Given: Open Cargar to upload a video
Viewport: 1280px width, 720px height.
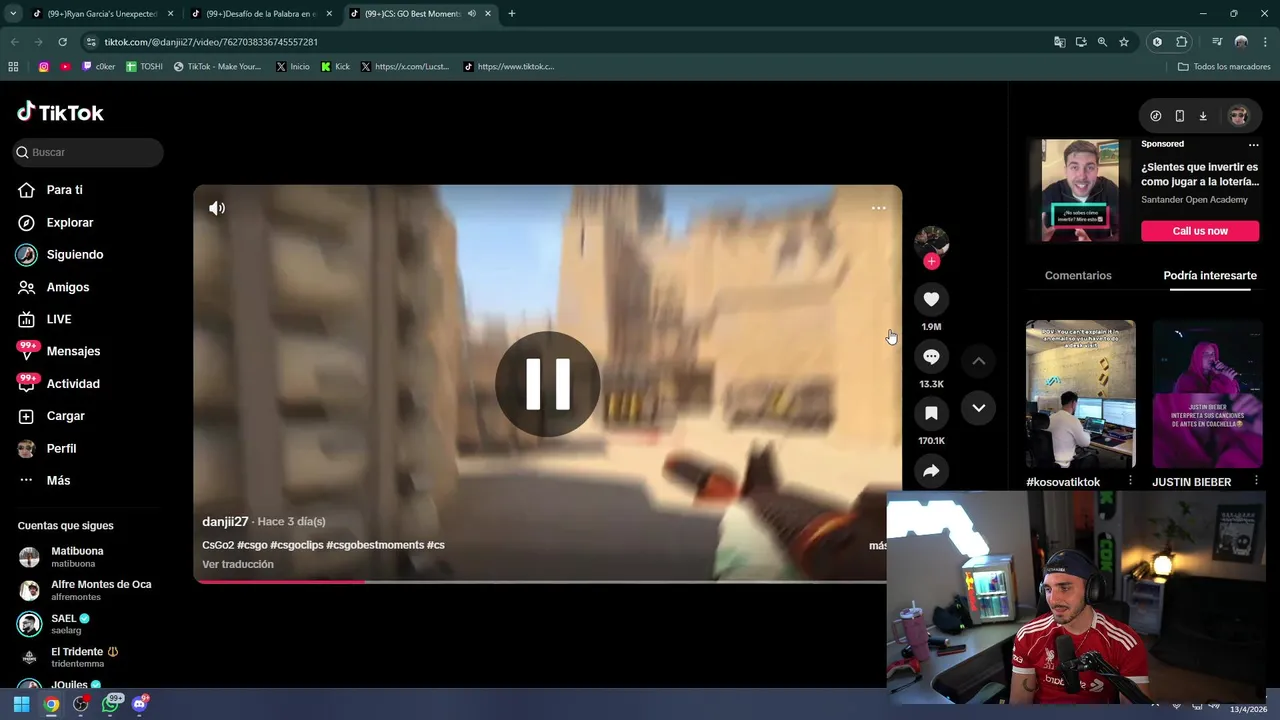Looking at the screenshot, I should 65,416.
